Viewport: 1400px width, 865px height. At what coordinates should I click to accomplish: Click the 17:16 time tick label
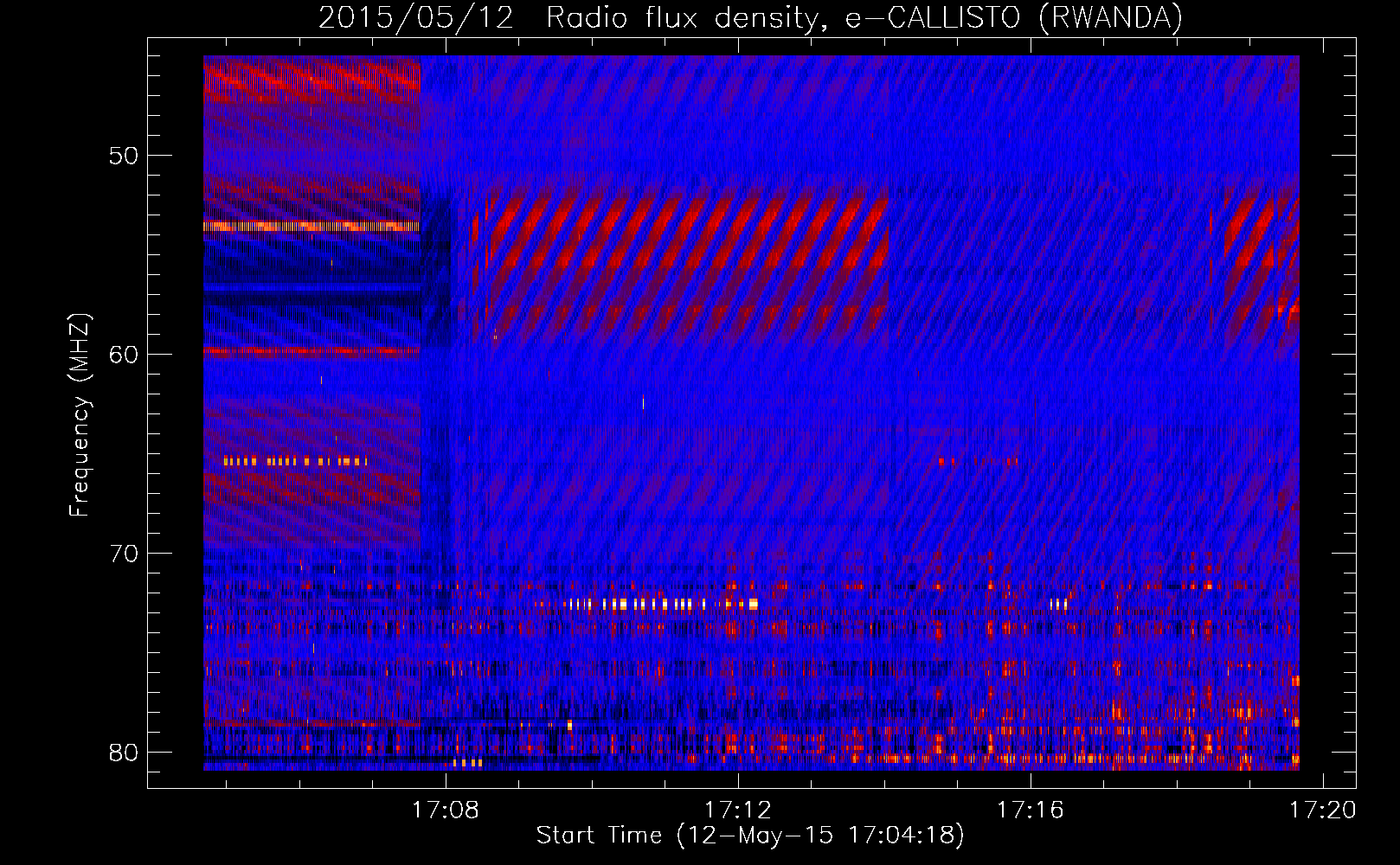click(x=1030, y=811)
